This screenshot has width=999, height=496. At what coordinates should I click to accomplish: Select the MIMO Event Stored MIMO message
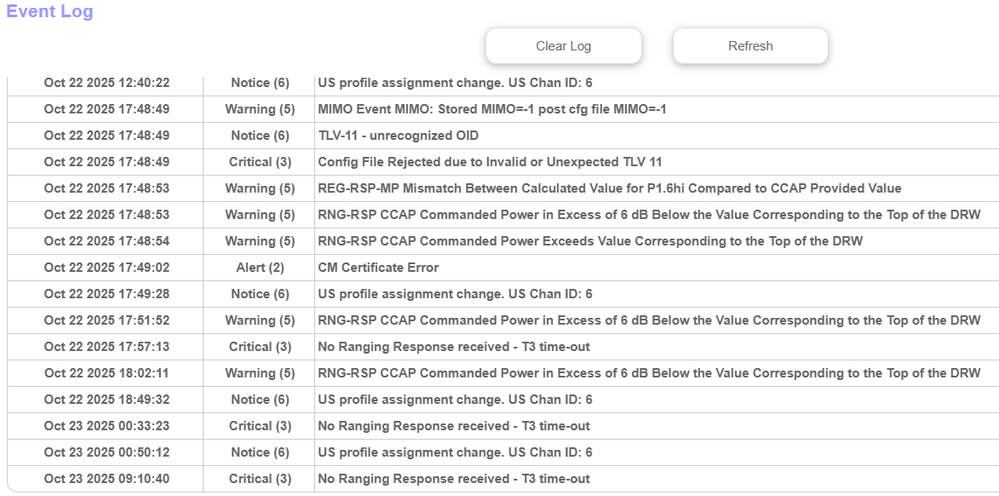[492, 109]
